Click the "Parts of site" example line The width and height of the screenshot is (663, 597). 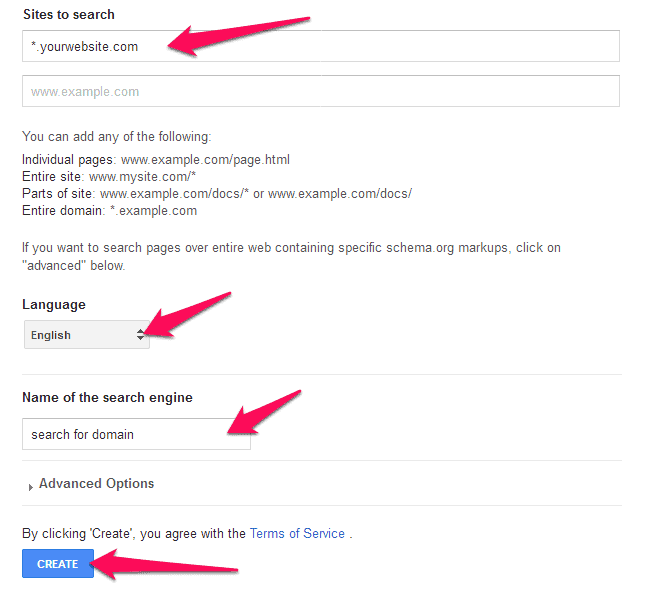(x=216, y=193)
